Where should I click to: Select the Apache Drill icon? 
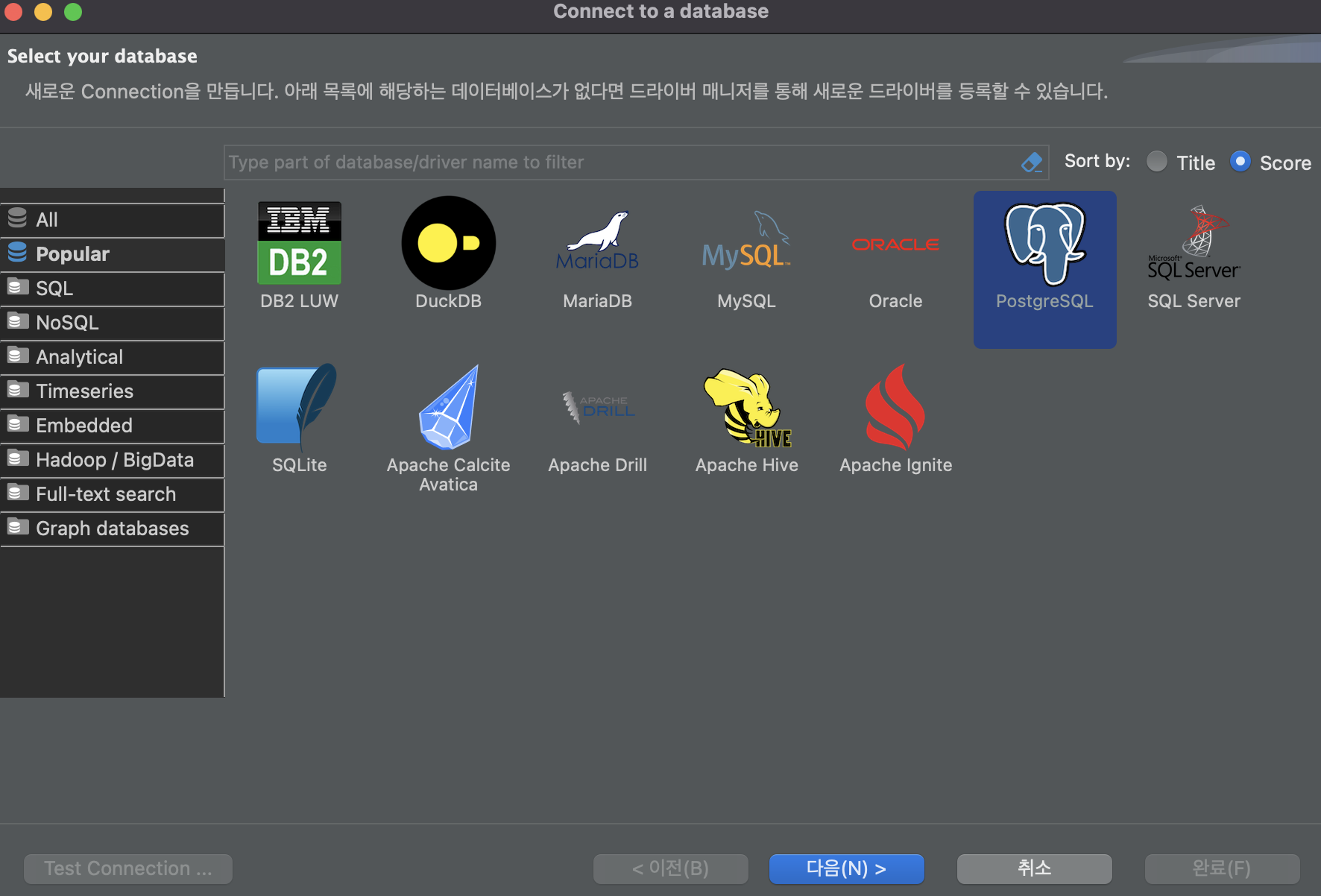tap(597, 407)
